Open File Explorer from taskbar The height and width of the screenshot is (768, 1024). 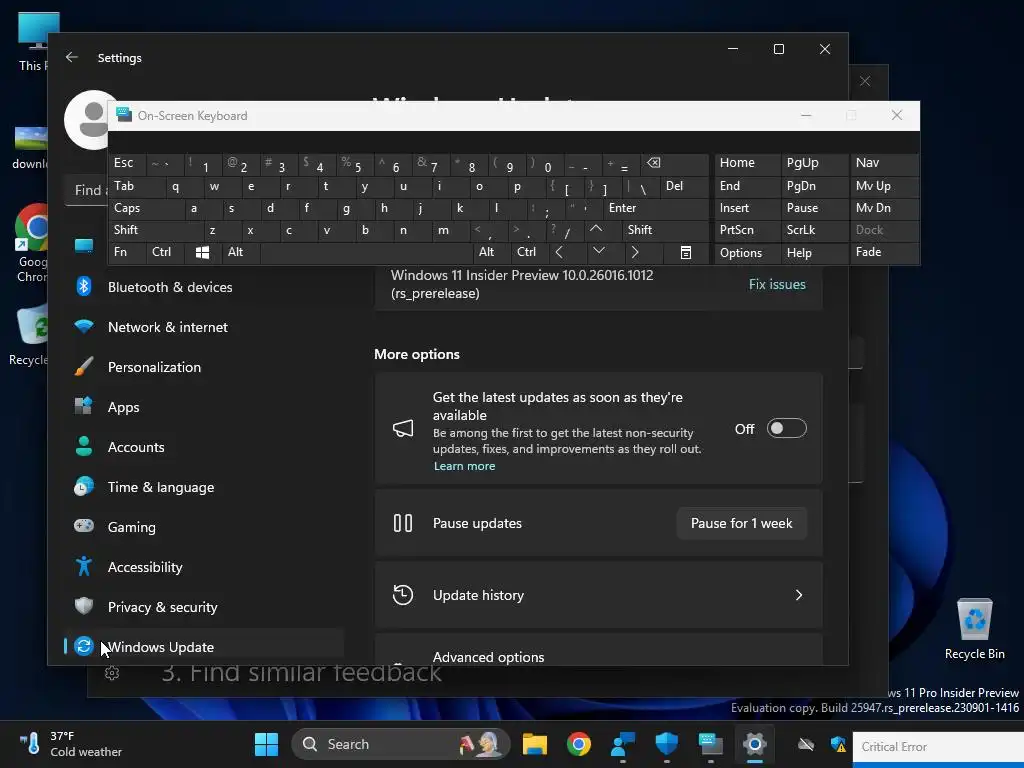click(534, 744)
